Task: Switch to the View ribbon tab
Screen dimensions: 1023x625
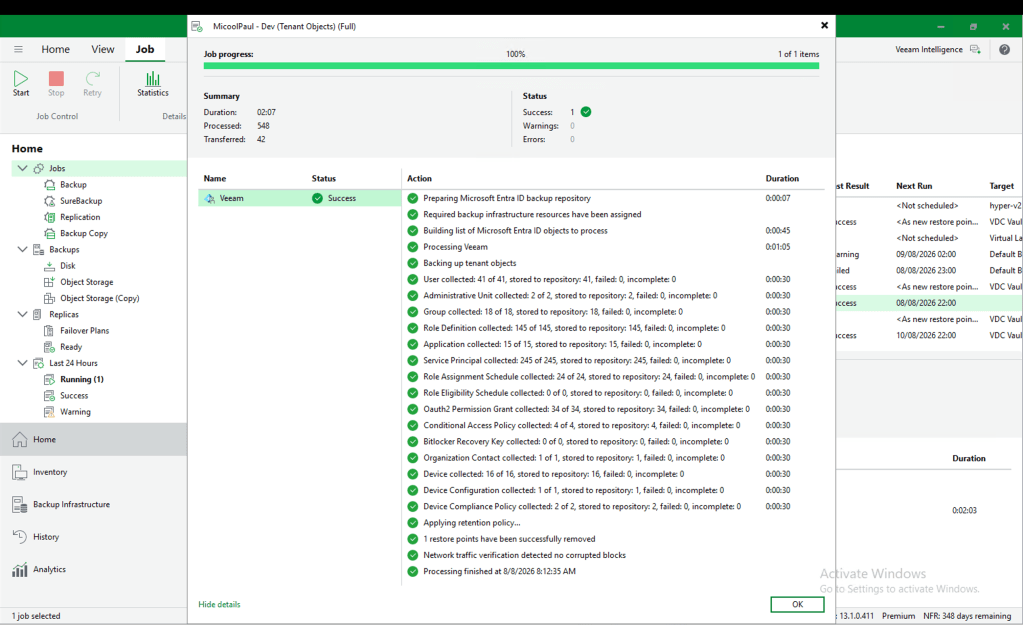Action: [102, 49]
